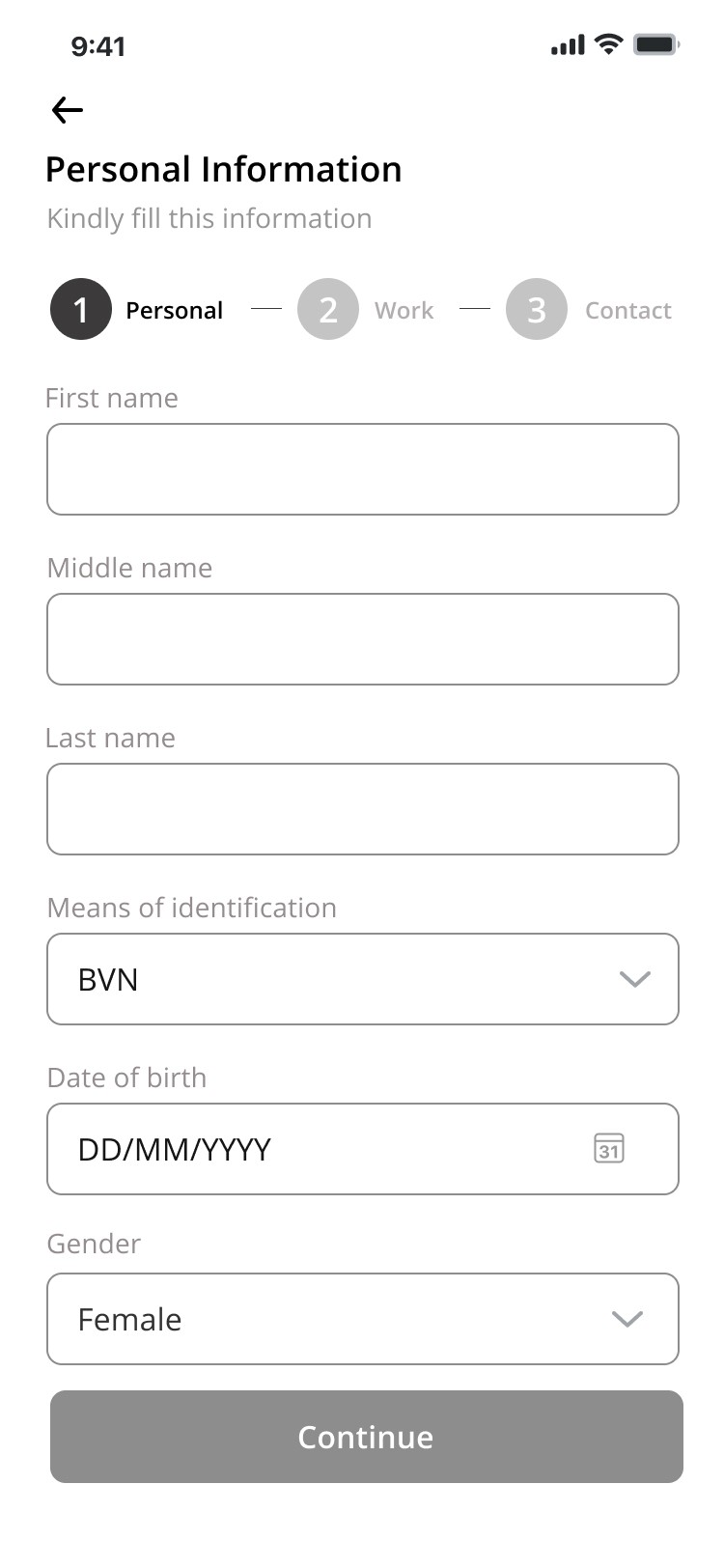Tap the step 3 circle icon
724x1568 pixels.
click(537, 309)
